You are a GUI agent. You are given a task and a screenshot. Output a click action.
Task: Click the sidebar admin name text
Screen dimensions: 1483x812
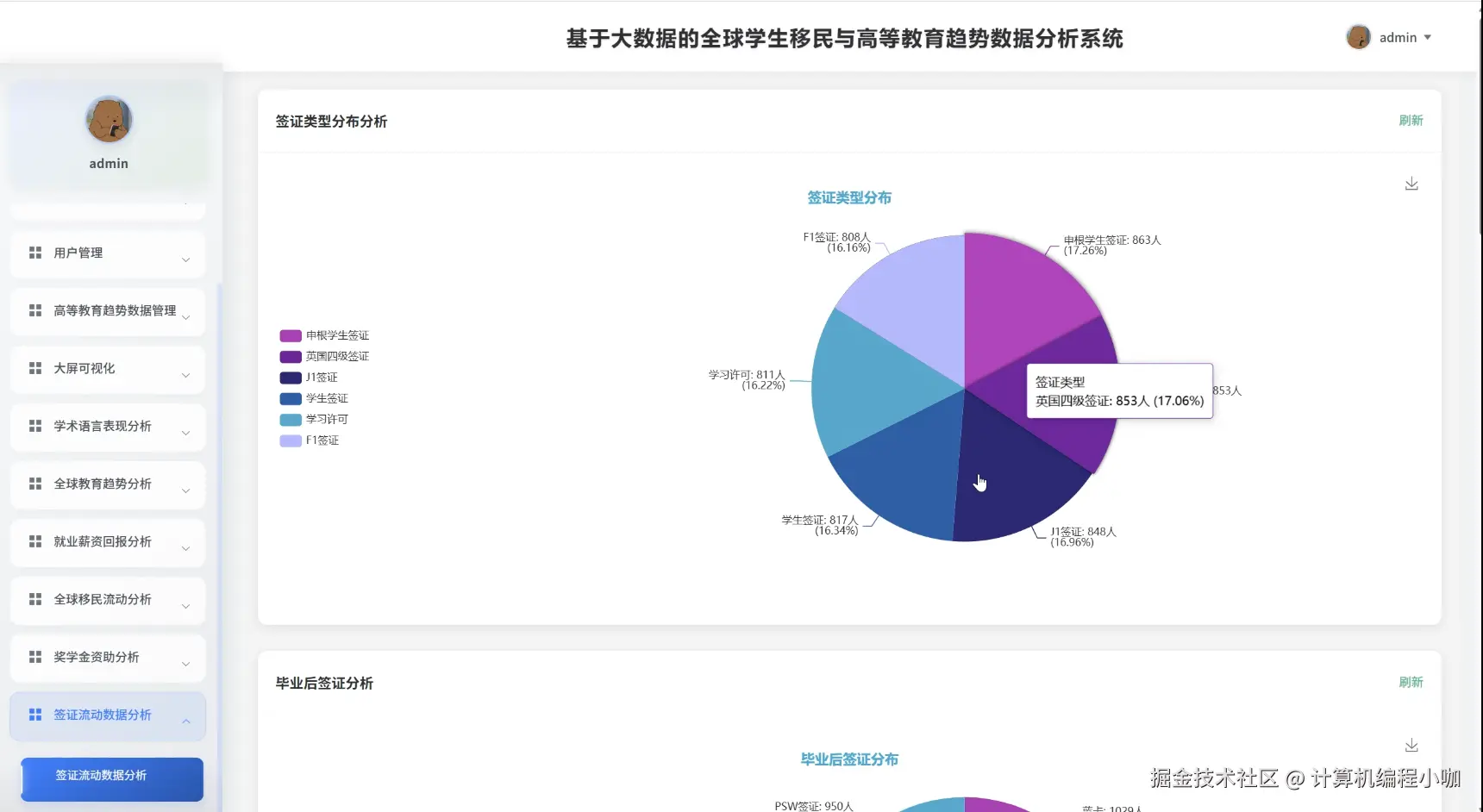[x=109, y=164]
